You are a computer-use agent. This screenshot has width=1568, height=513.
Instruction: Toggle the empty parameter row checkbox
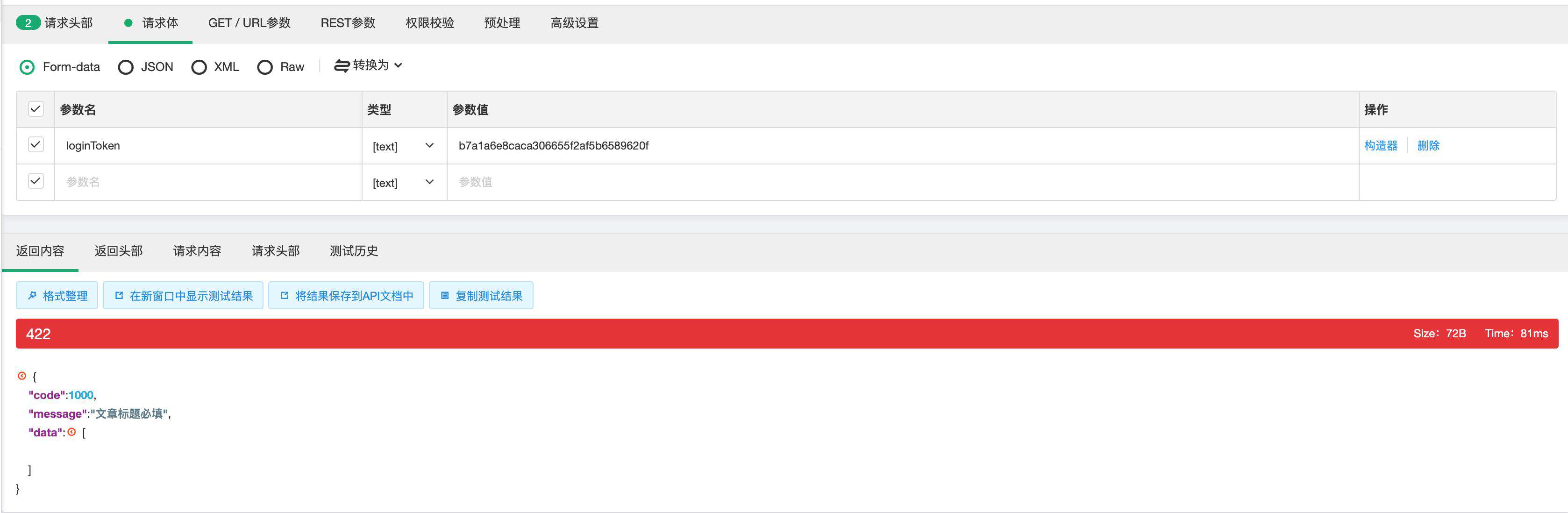[36, 181]
